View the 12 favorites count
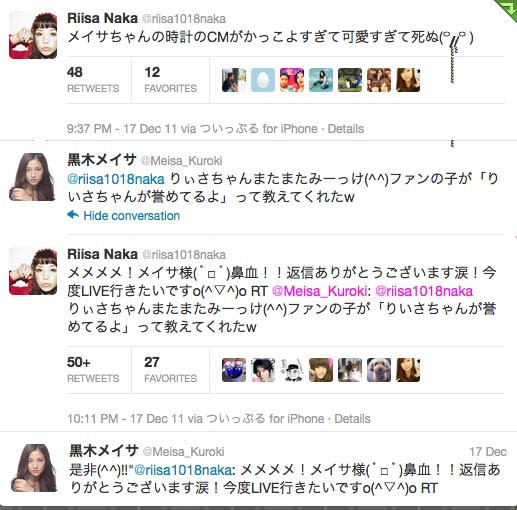The height and width of the screenshot is (510, 517). (170, 80)
